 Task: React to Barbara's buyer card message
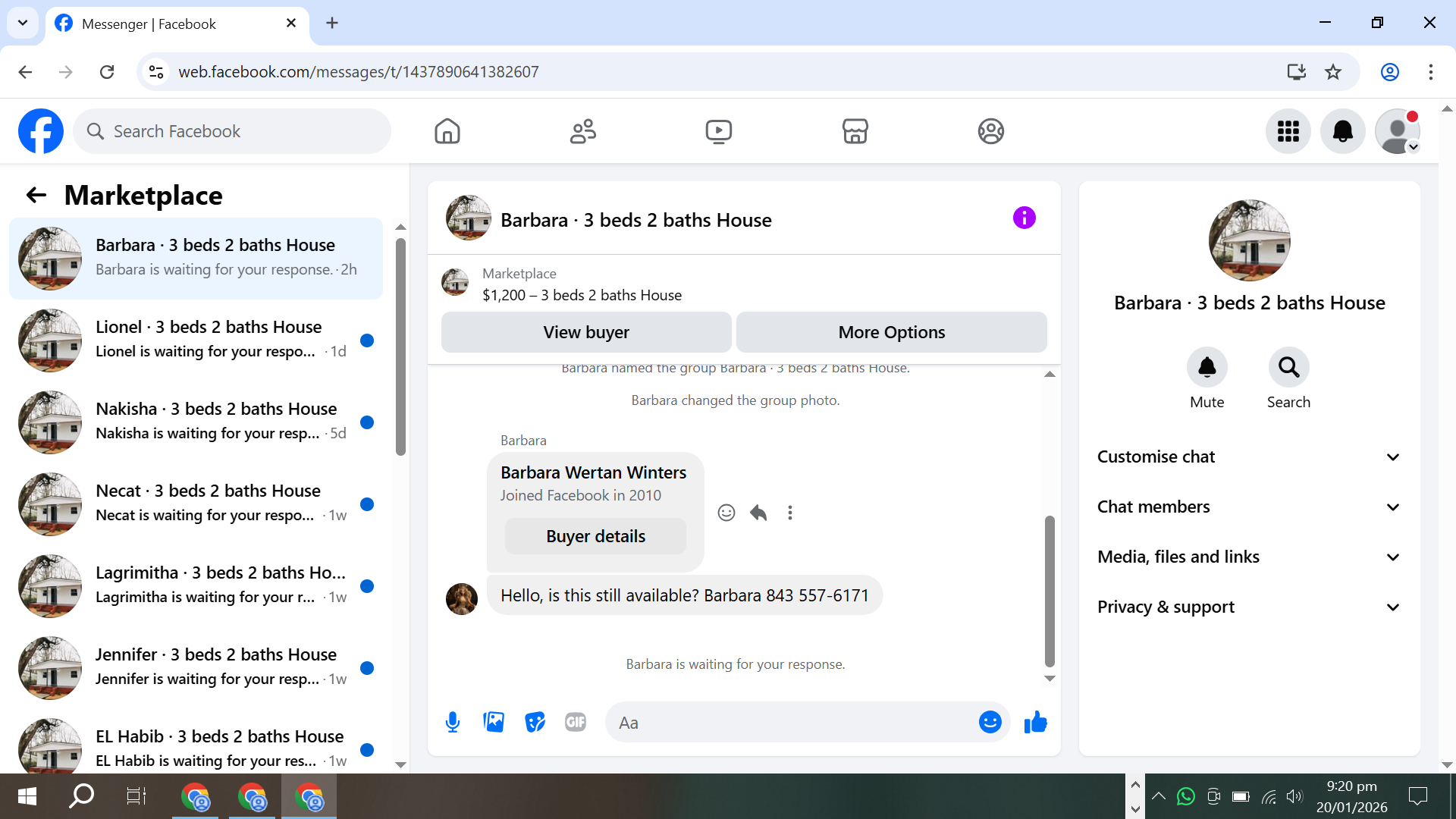pos(726,513)
